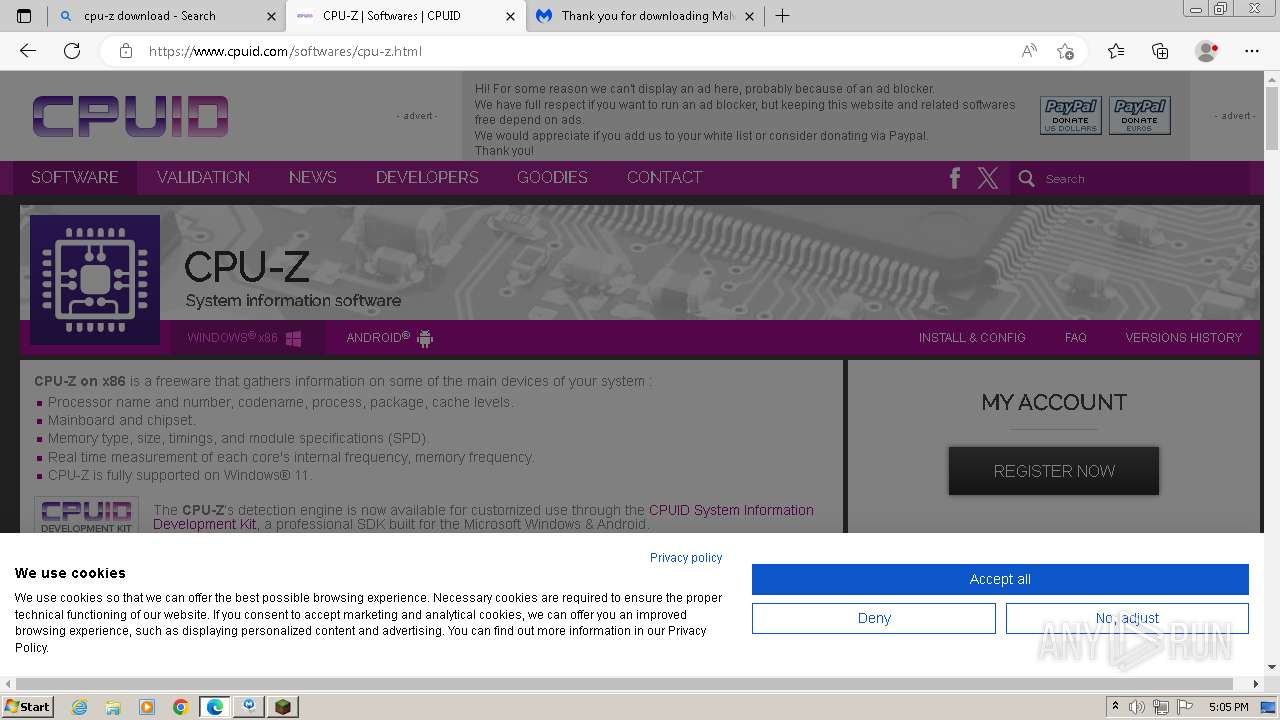View site information lock icon

tap(126, 51)
